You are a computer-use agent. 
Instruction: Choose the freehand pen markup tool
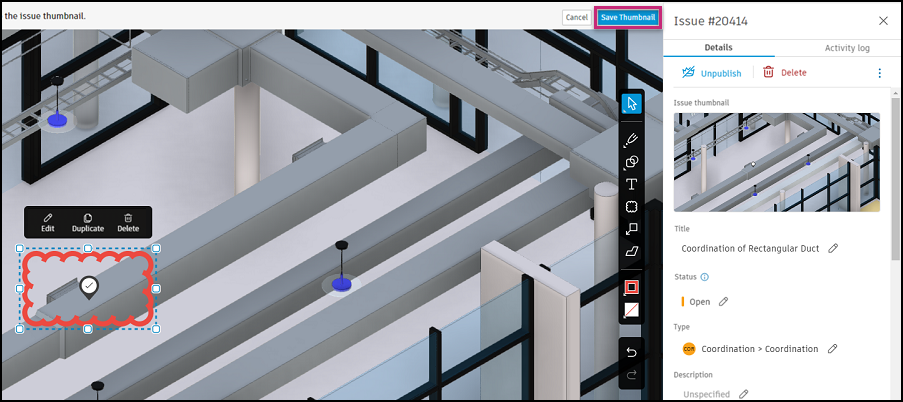632,139
